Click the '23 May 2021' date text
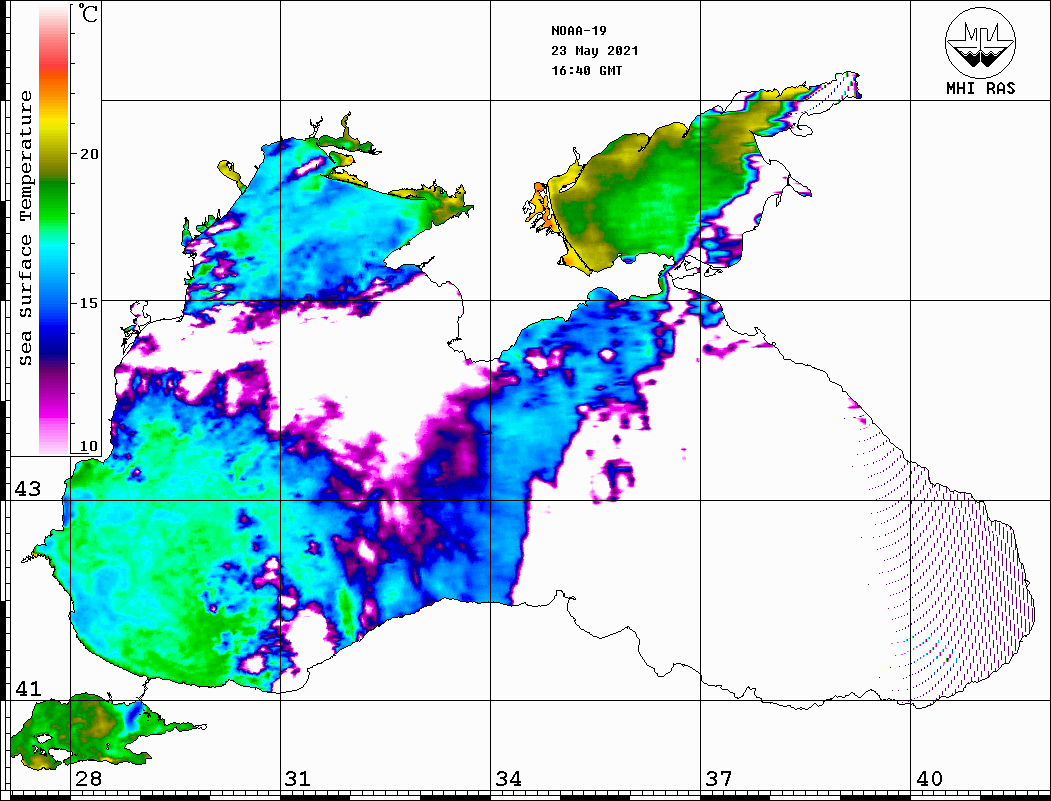 595,51
